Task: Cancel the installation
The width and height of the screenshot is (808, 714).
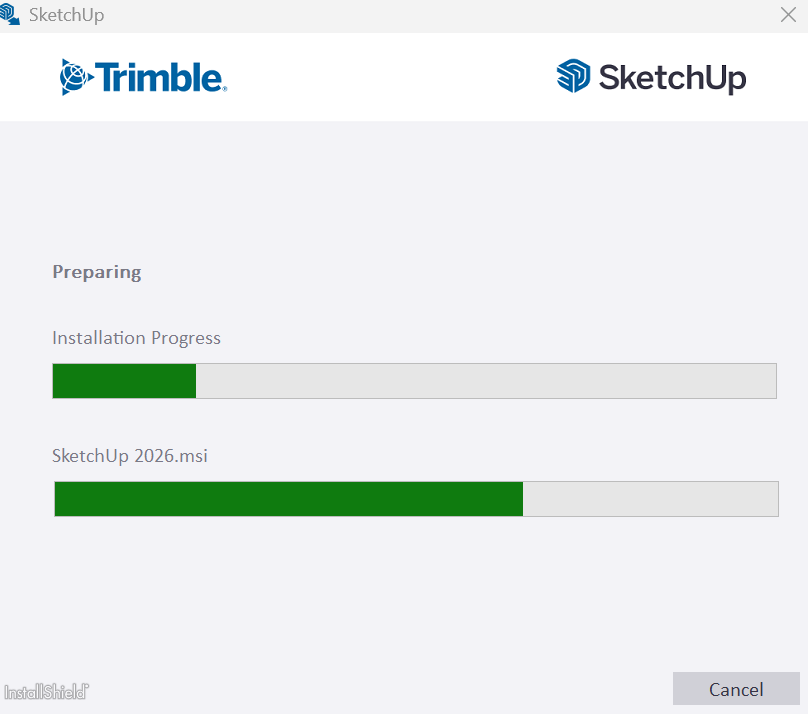Action: pos(736,689)
